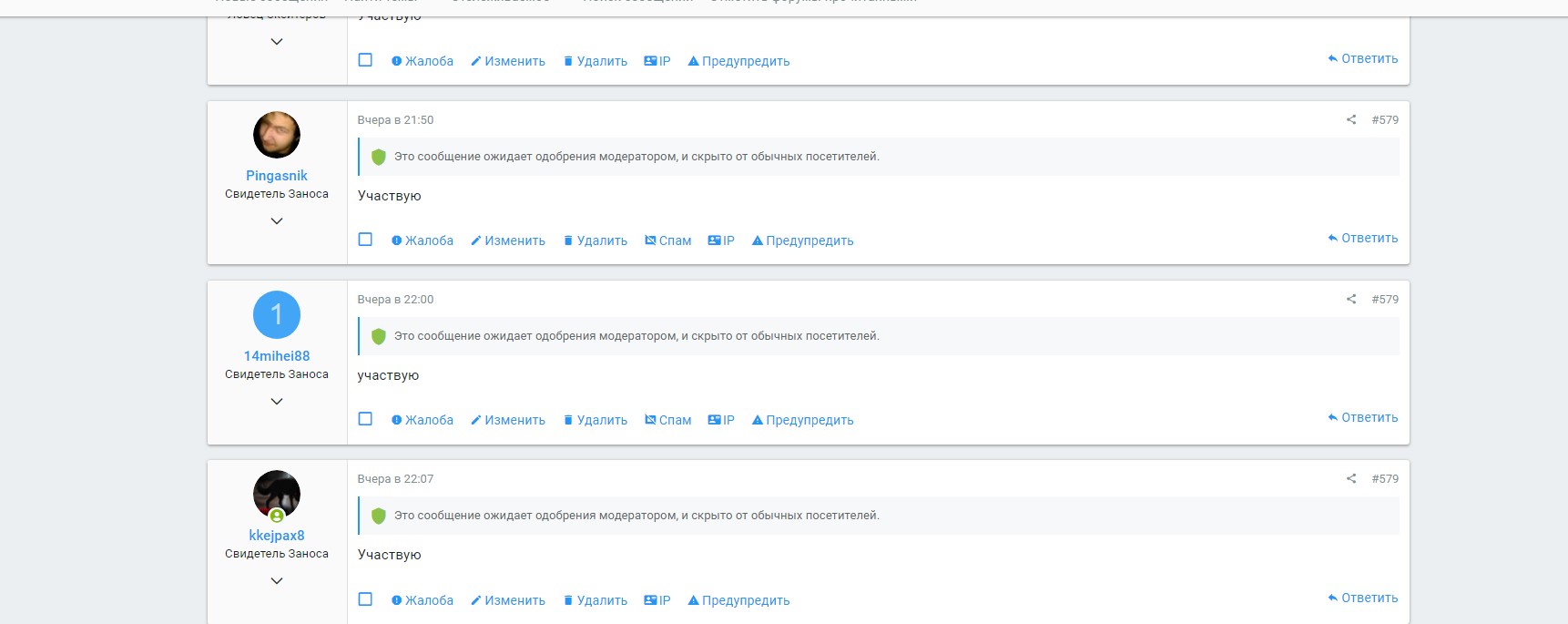Open timestamp Вчера в 22:07

395,478
